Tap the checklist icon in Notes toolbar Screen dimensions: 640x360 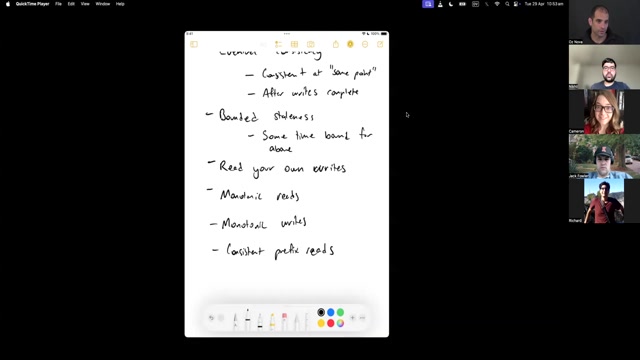coord(278,44)
